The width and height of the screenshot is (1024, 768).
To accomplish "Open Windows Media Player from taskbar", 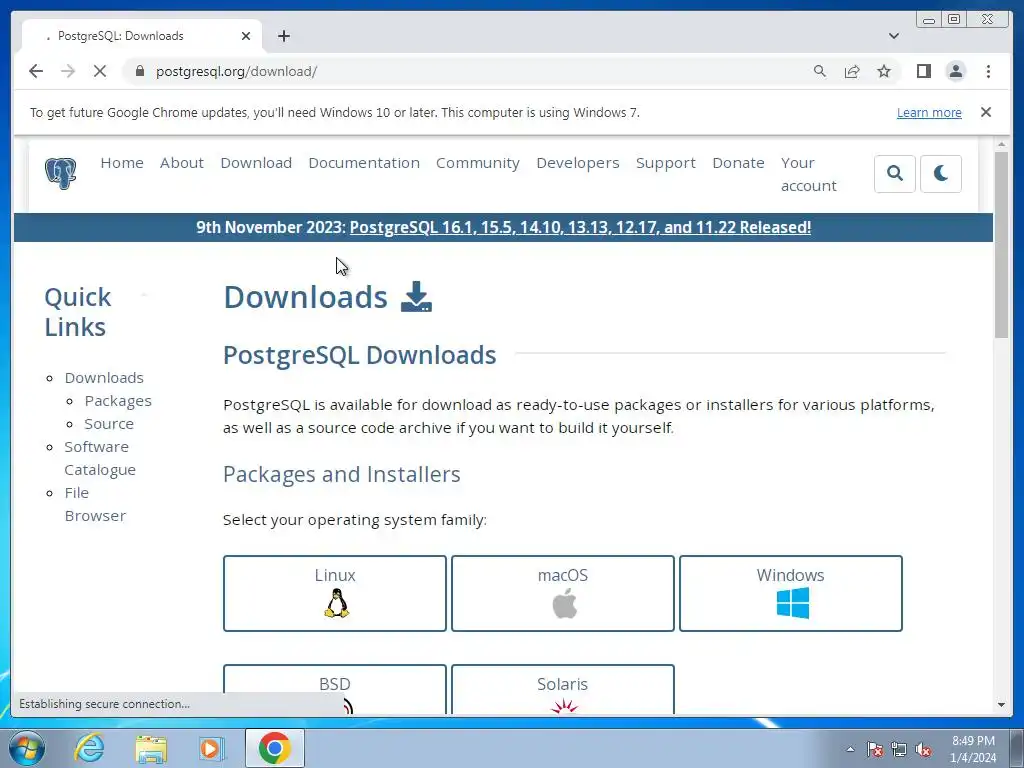I will [211, 748].
